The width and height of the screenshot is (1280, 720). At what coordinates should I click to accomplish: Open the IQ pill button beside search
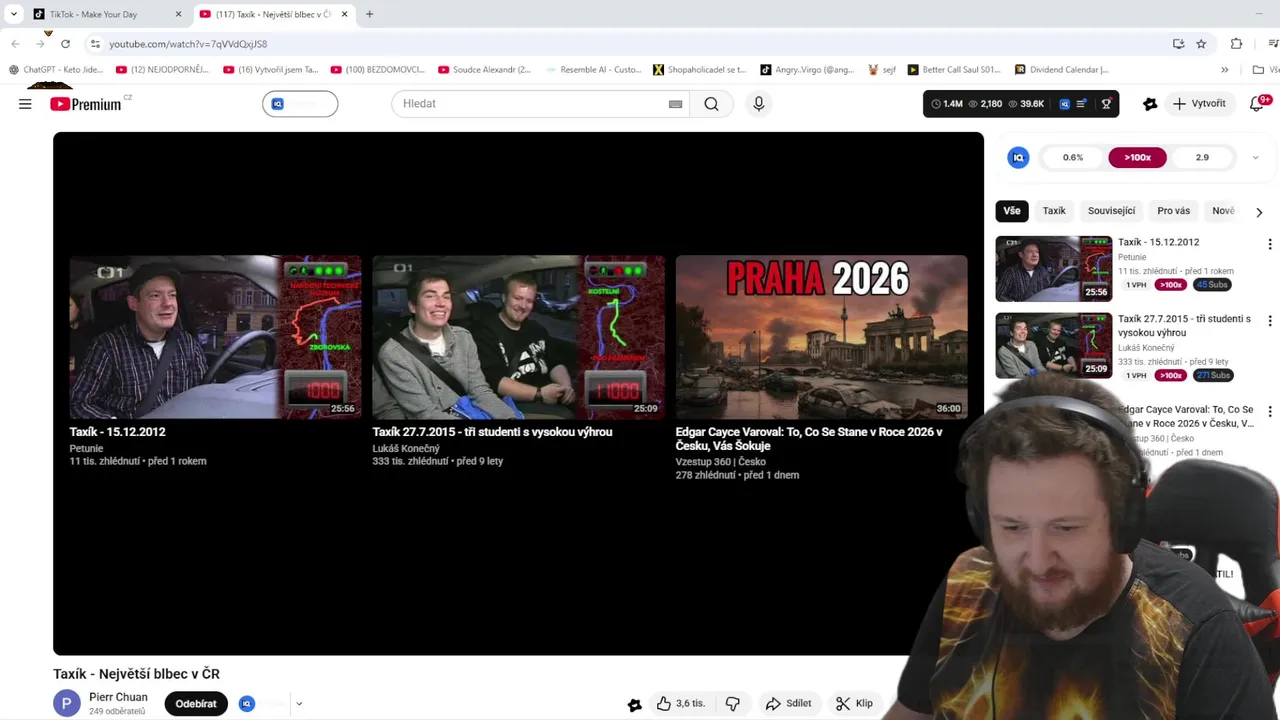(300, 104)
